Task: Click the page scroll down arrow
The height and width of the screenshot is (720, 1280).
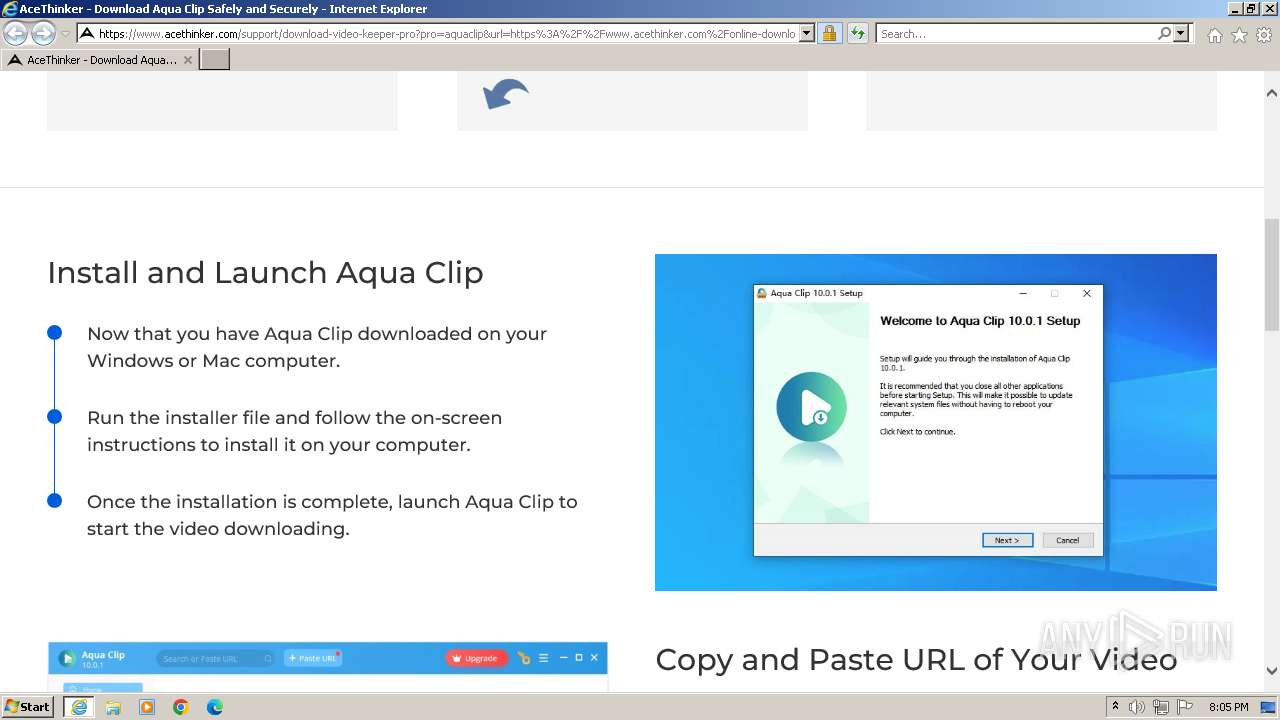Action: 1272,672
